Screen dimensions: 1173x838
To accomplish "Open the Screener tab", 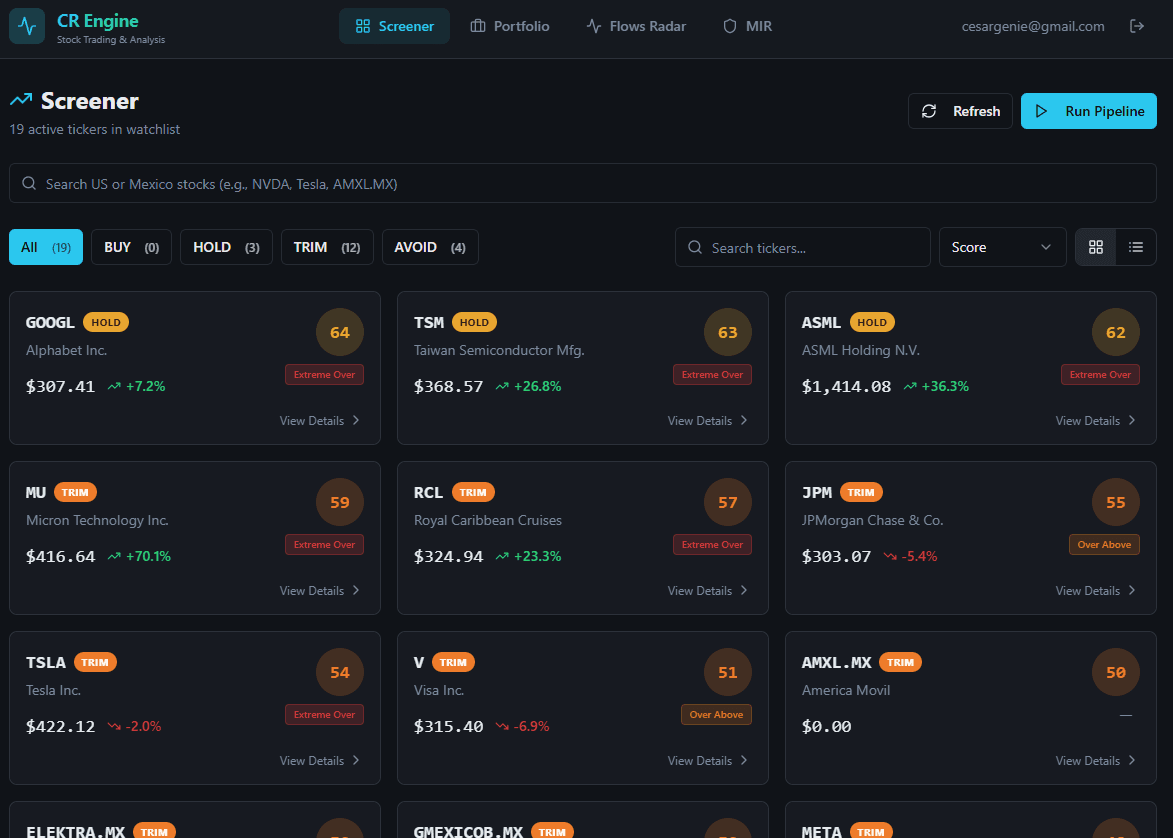I will coord(394,26).
